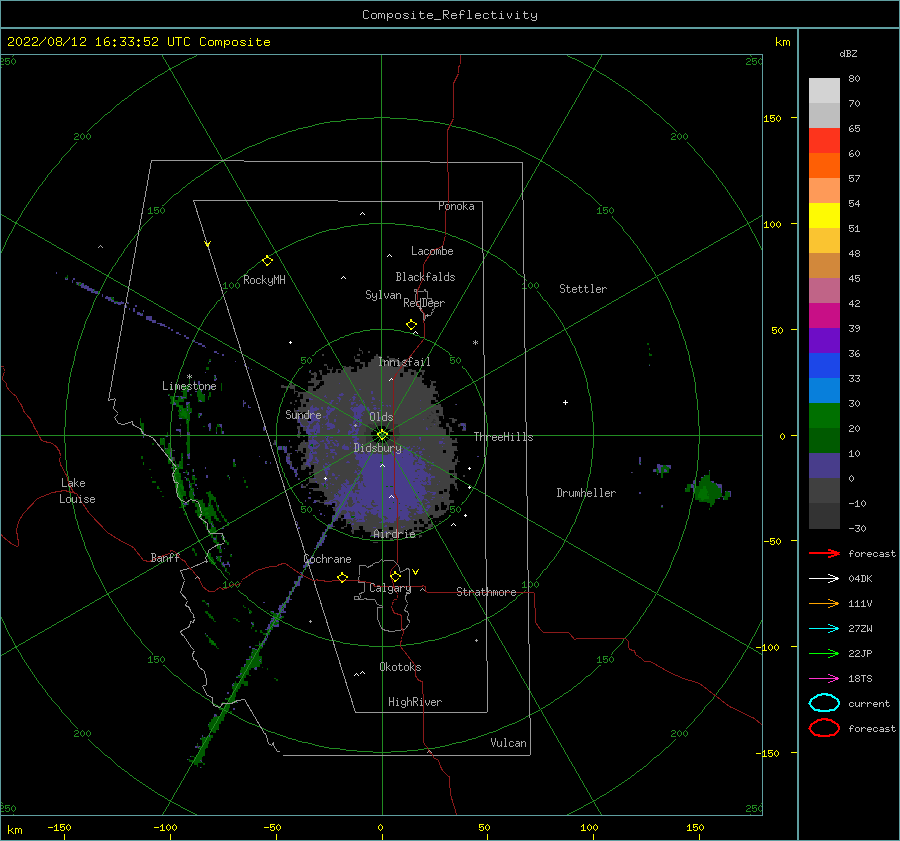Click the Composite_Reflectivity title text

click(449, 15)
